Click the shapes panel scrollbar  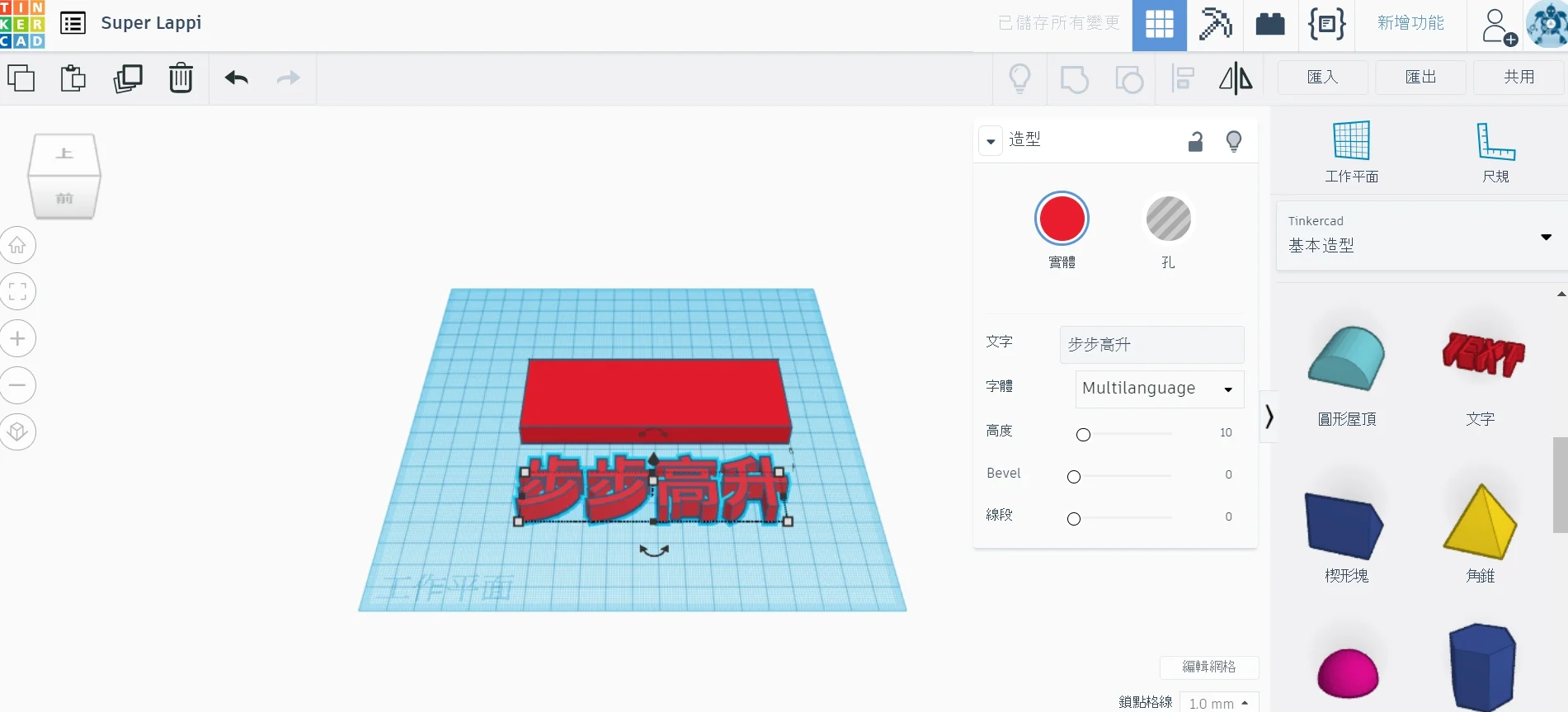pyautogui.click(x=1560, y=485)
